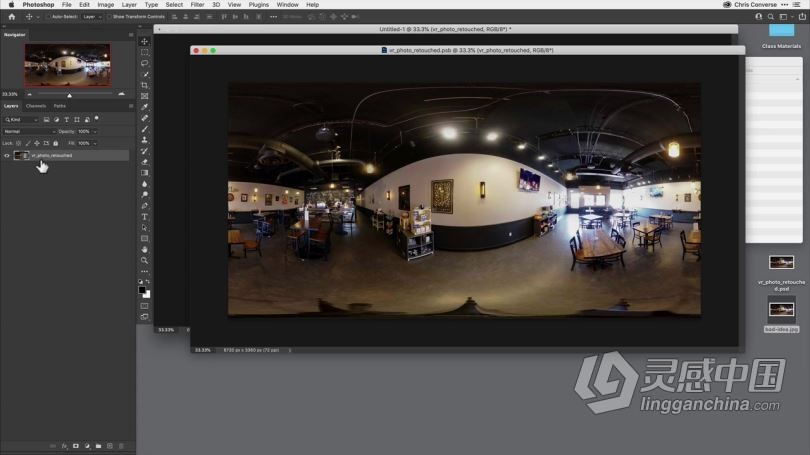810x455 pixels.
Task: Select the Lasso tool
Action: click(145, 63)
